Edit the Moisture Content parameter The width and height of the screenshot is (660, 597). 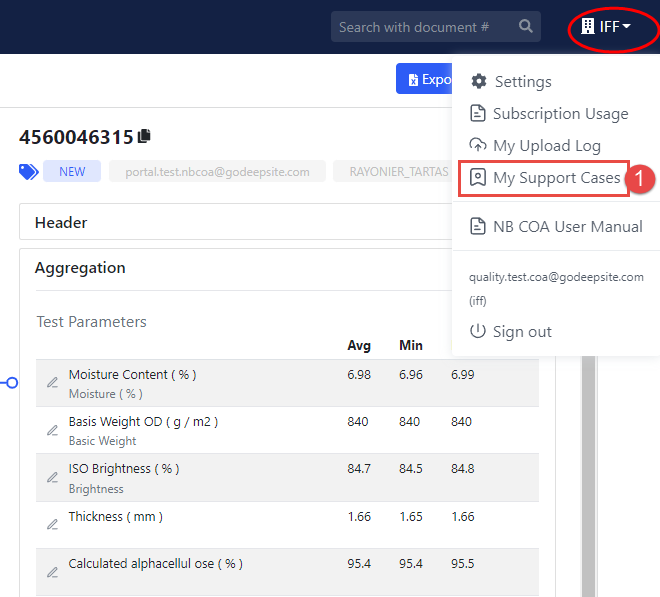coord(52,383)
